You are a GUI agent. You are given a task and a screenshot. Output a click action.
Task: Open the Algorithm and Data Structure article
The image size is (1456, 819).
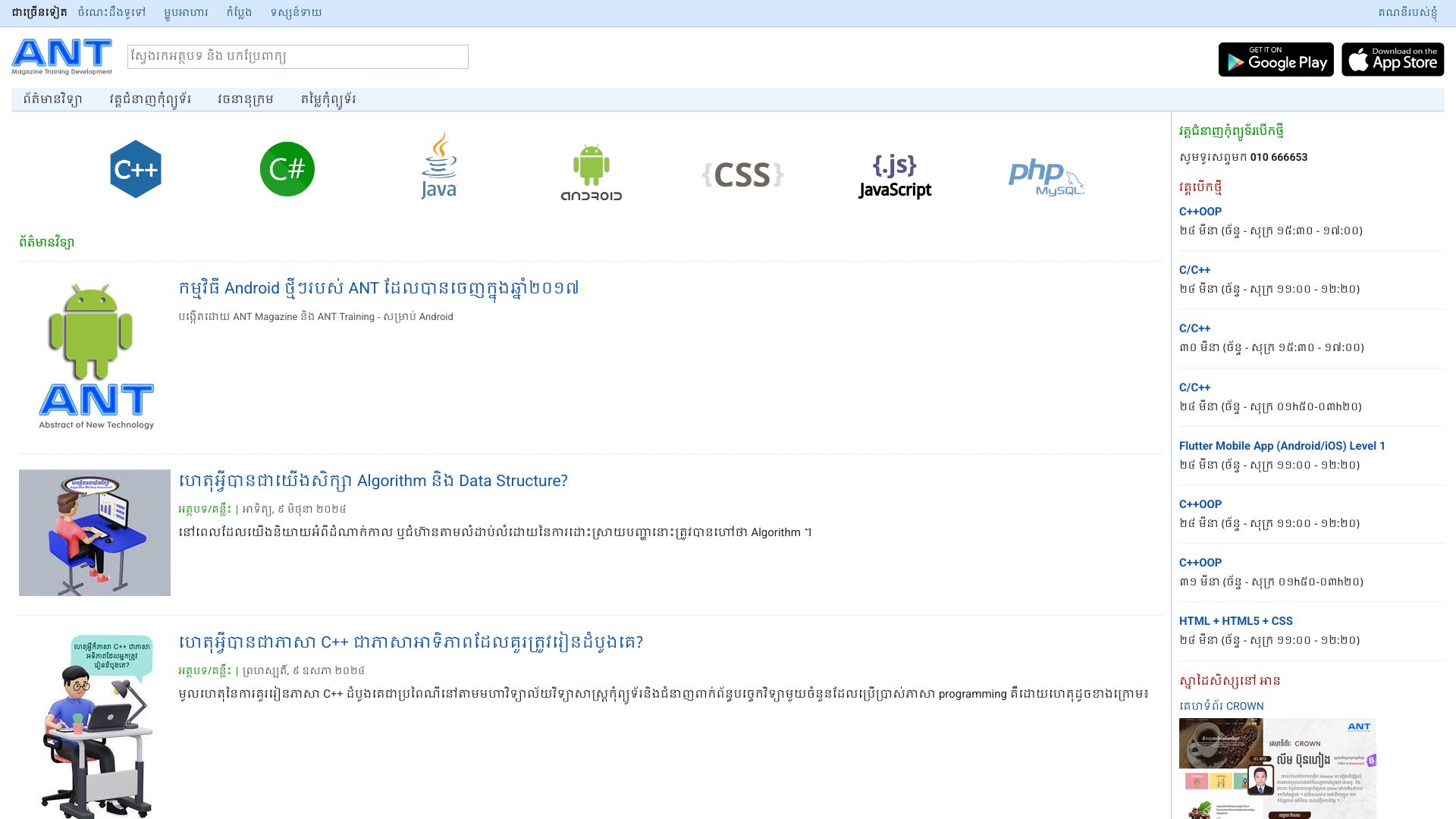[373, 481]
